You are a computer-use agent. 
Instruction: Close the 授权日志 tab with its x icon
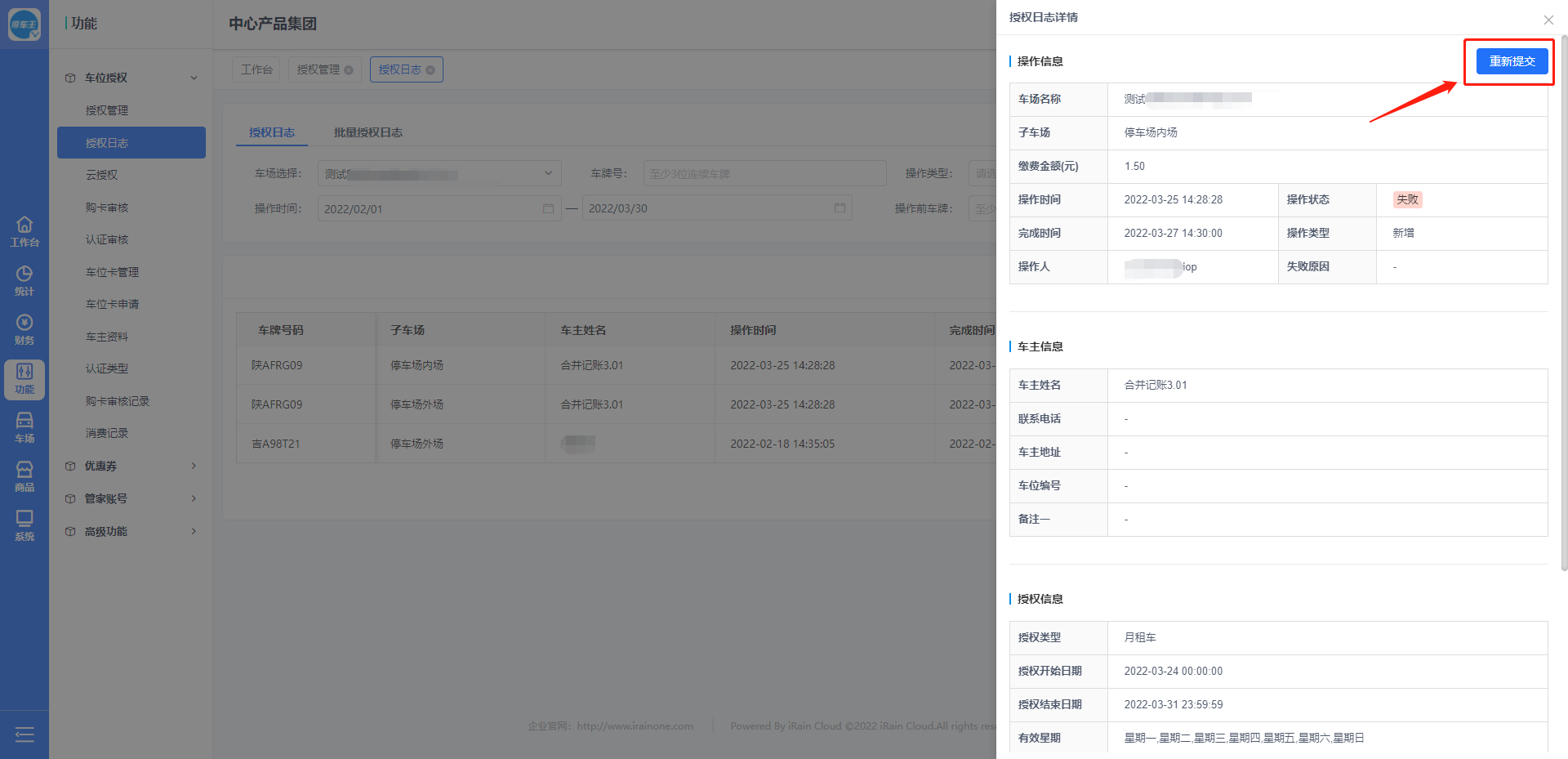[x=430, y=70]
